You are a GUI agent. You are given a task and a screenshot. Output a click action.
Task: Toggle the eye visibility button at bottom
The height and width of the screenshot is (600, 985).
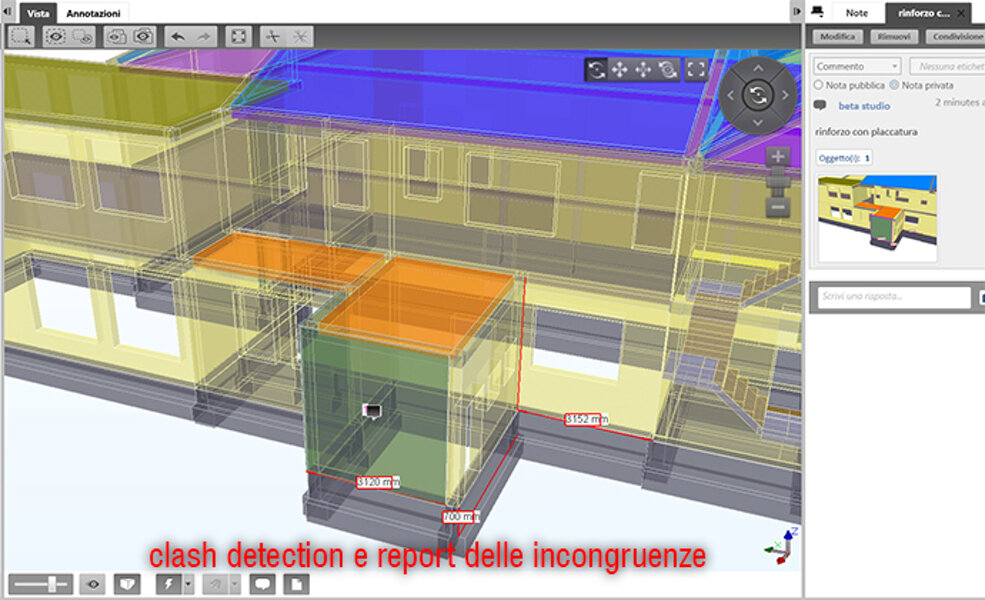point(94,584)
